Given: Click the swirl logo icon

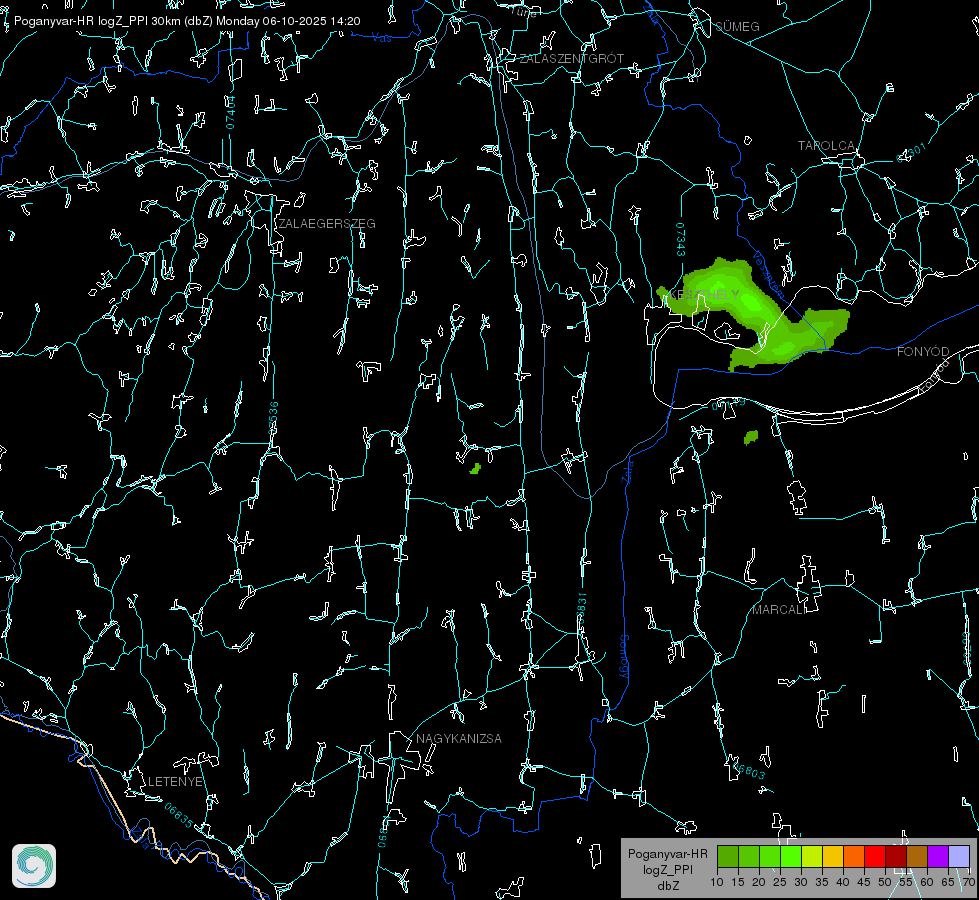Looking at the screenshot, I should (34, 866).
